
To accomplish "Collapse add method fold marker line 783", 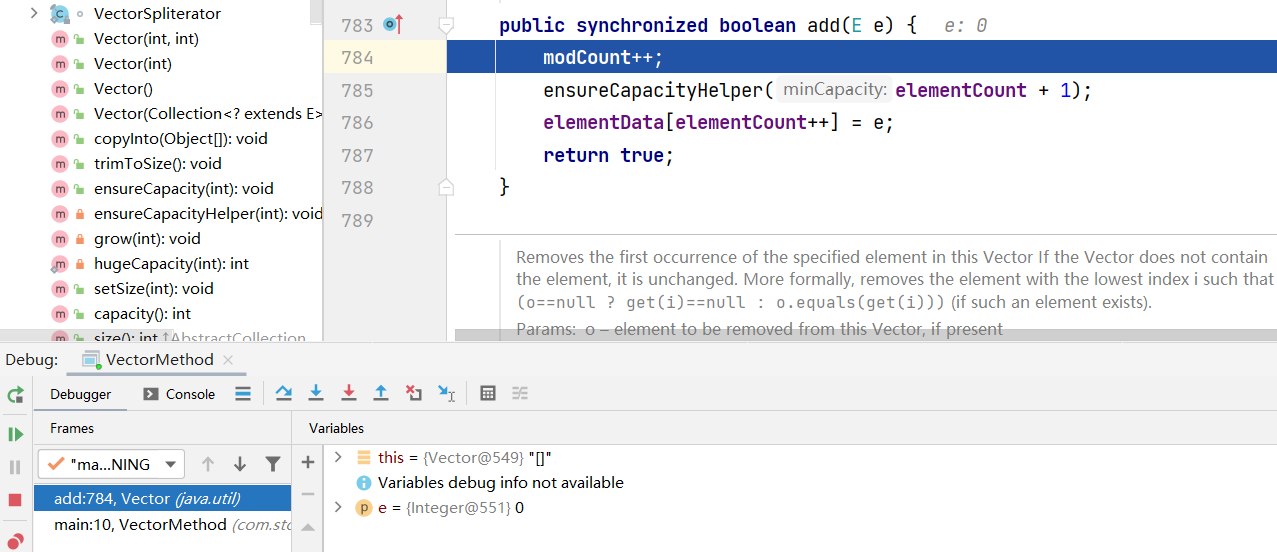I will point(447,24).
